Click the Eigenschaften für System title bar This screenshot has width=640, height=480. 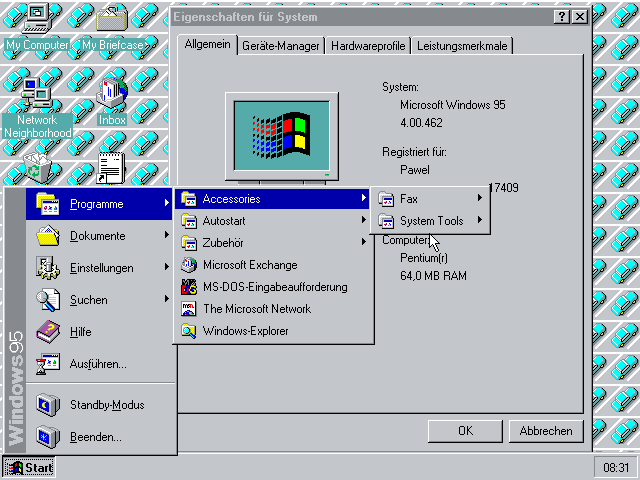tap(361, 17)
